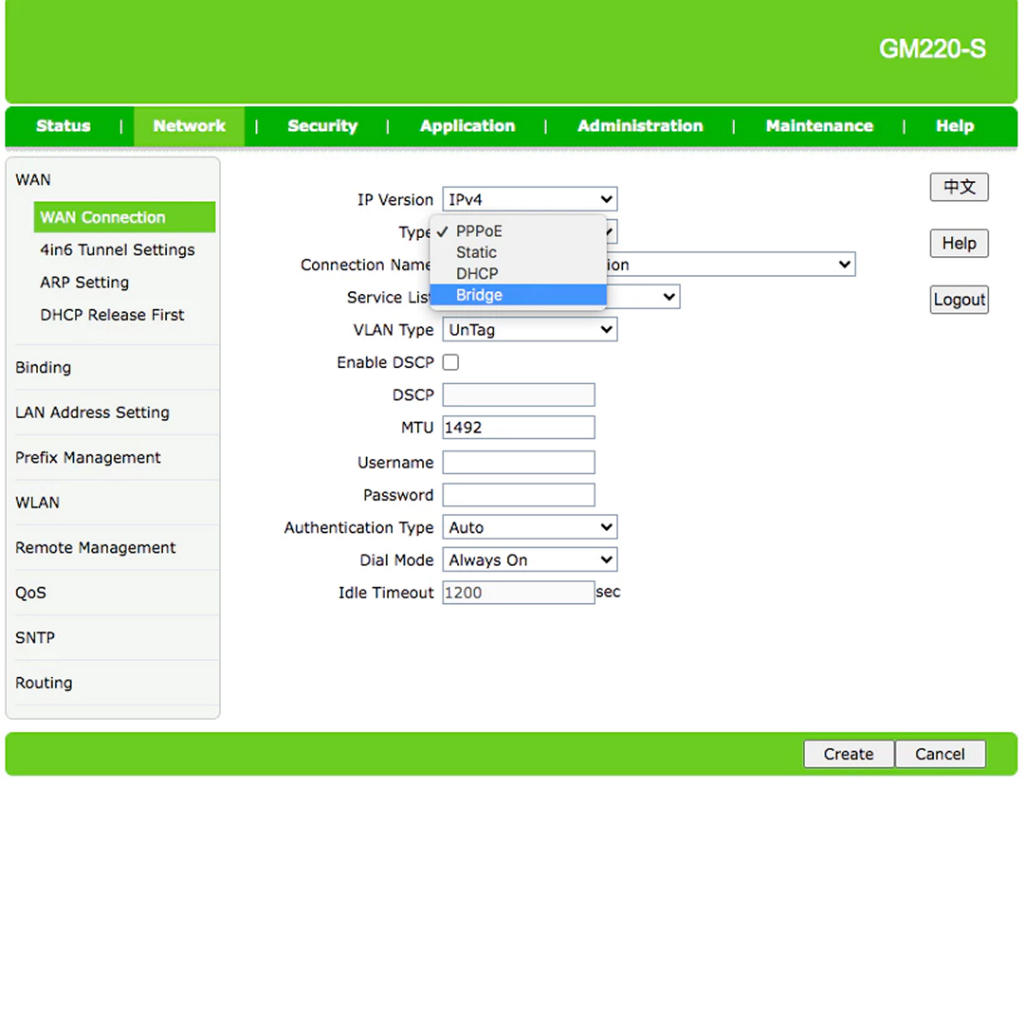
Task: Go to the Administration tab
Action: (x=640, y=126)
